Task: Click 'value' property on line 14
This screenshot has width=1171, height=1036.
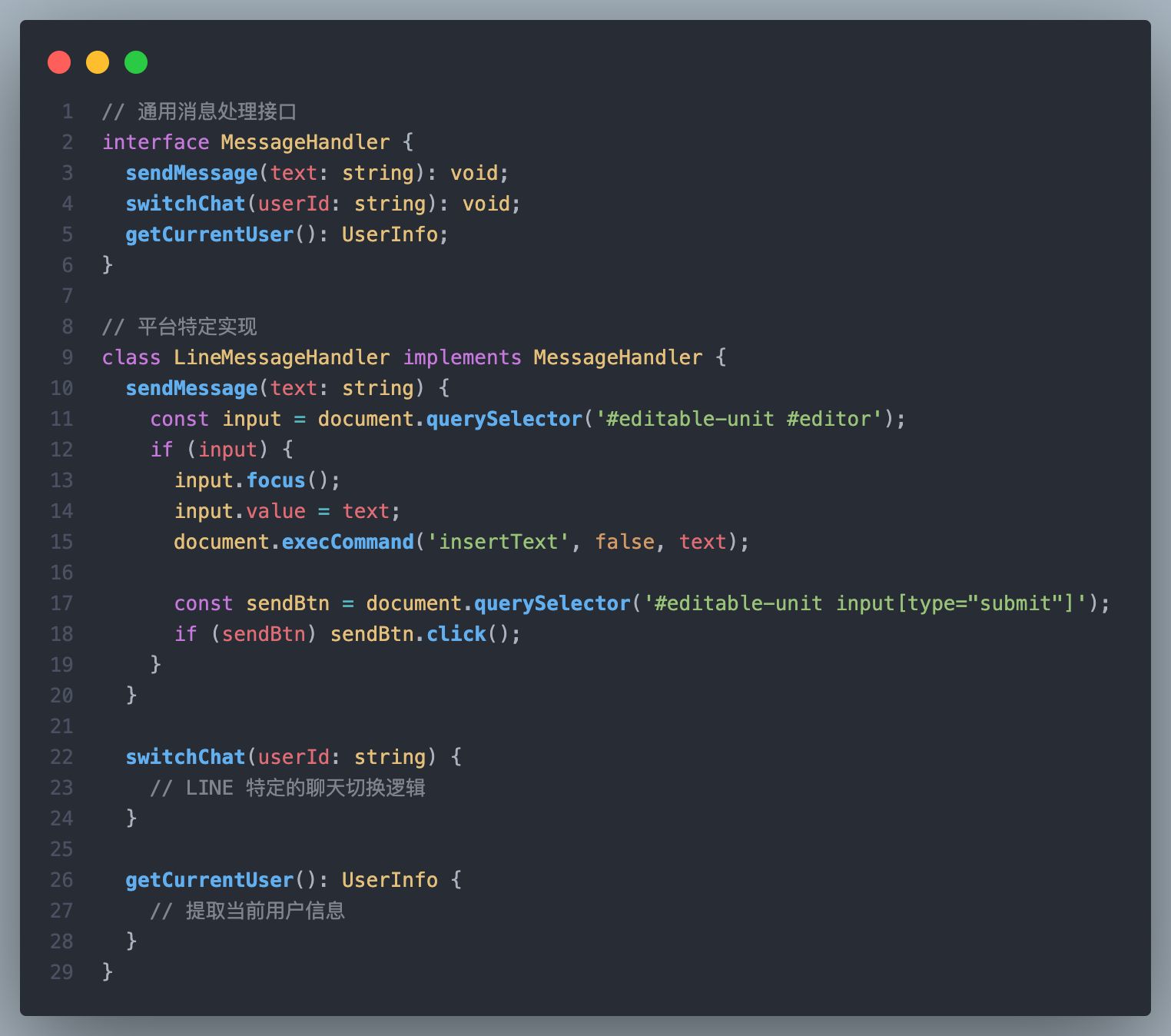Action: [276, 511]
